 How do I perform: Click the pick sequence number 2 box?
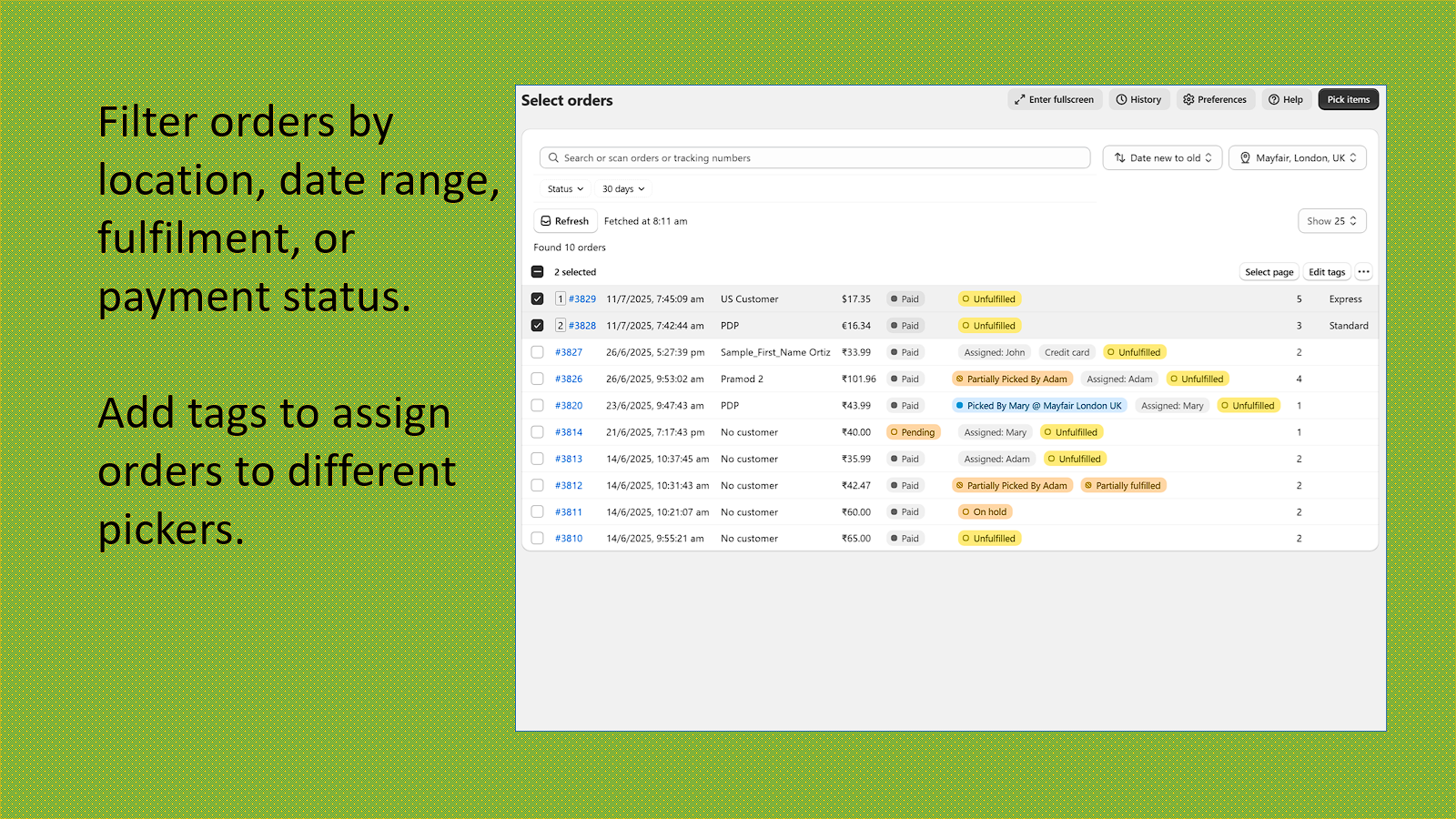coord(561,326)
